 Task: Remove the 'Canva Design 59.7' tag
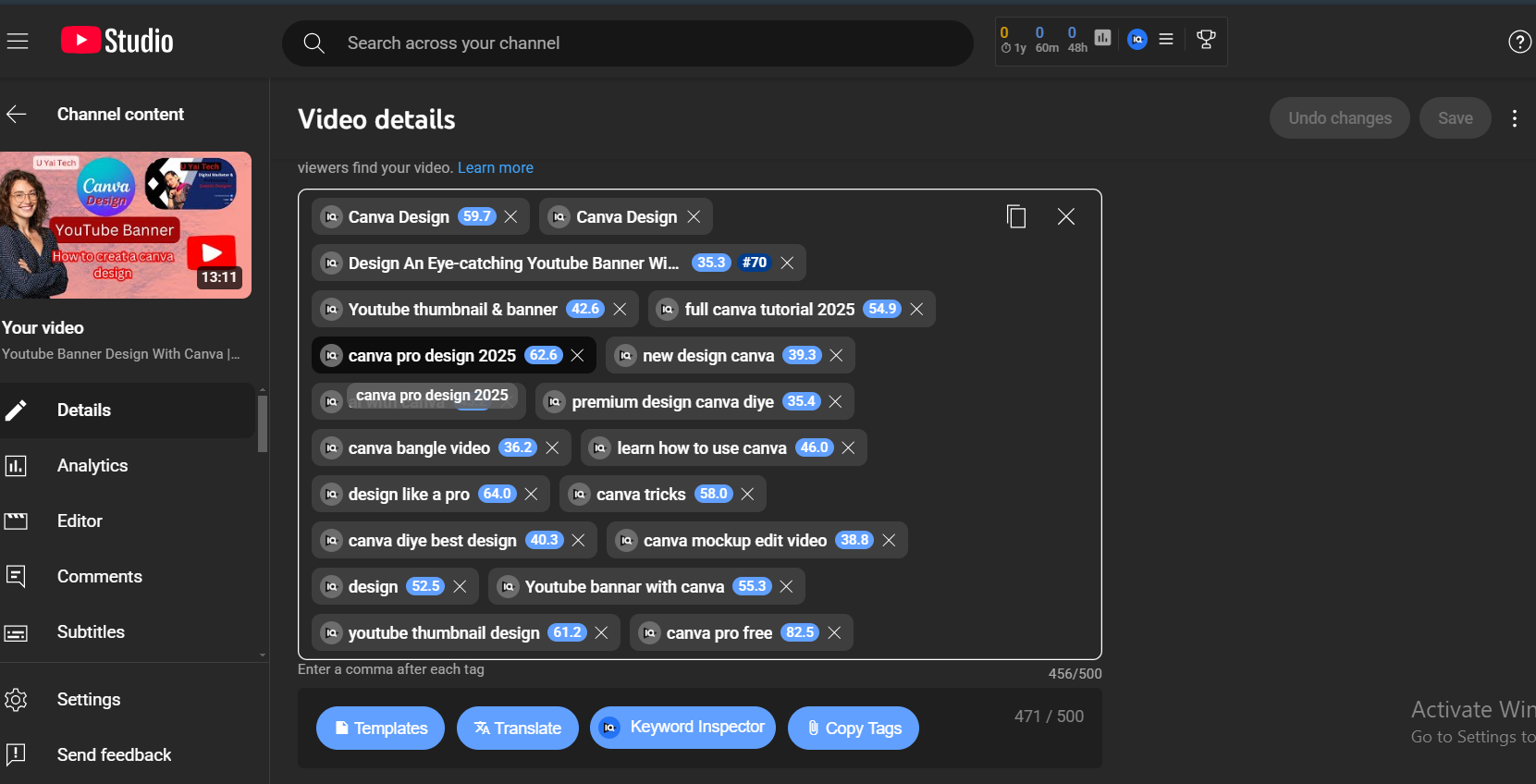pyautogui.click(x=510, y=216)
